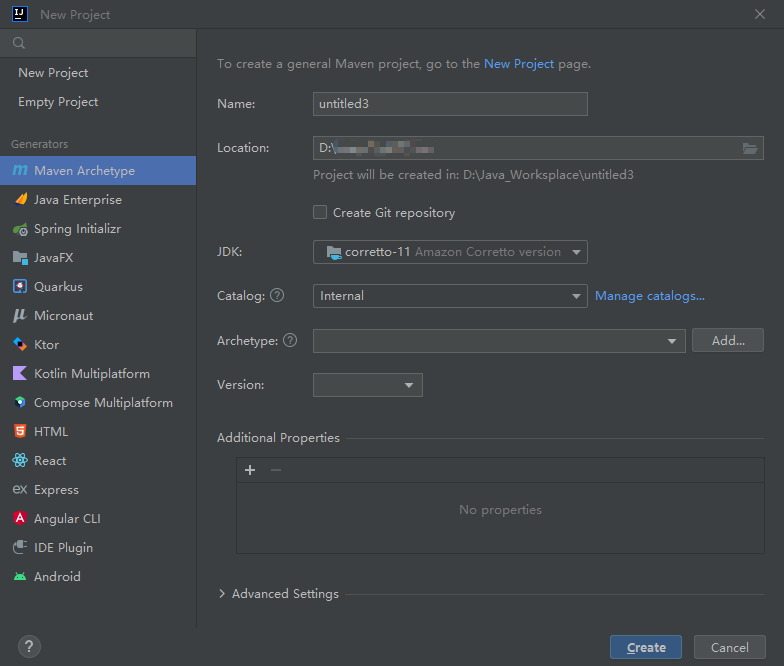The height and width of the screenshot is (666, 784).
Task: Pick the Kotlin Multiplatform generator
Action: coord(91,374)
